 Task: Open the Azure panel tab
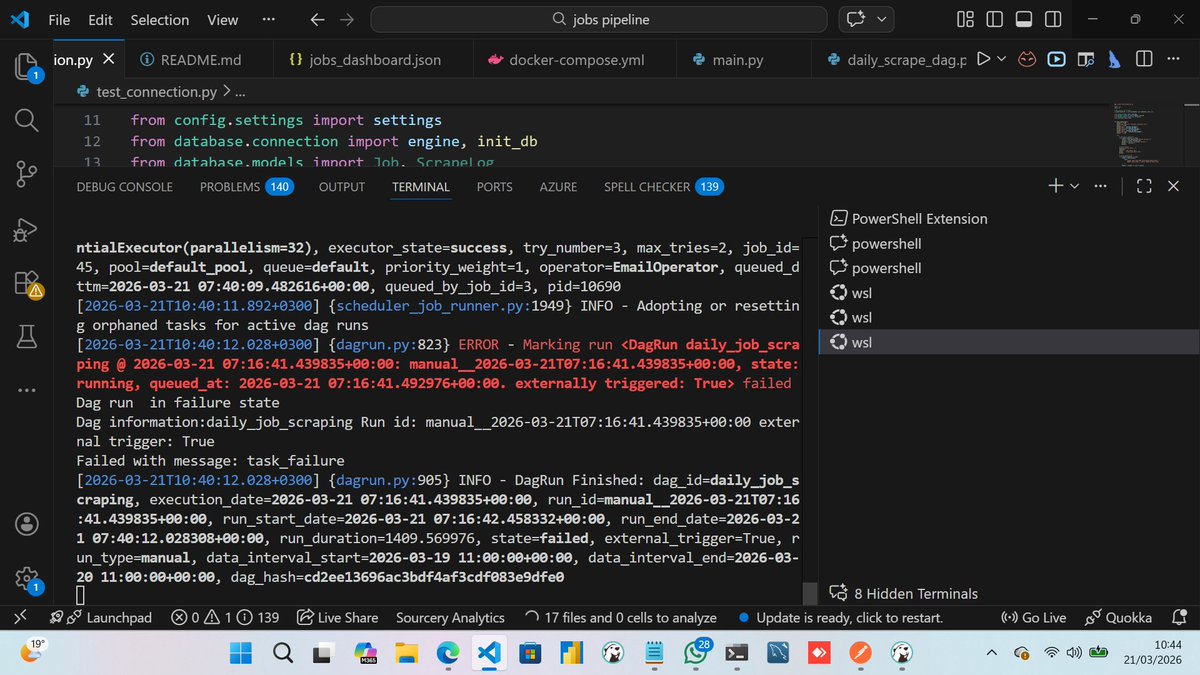[558, 186]
